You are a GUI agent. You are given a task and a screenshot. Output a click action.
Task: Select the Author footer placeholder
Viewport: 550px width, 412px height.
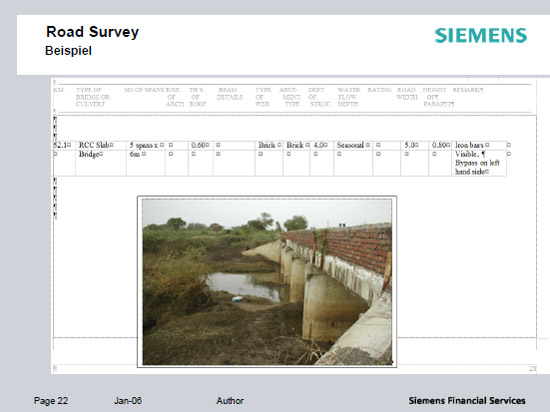pyautogui.click(x=230, y=401)
